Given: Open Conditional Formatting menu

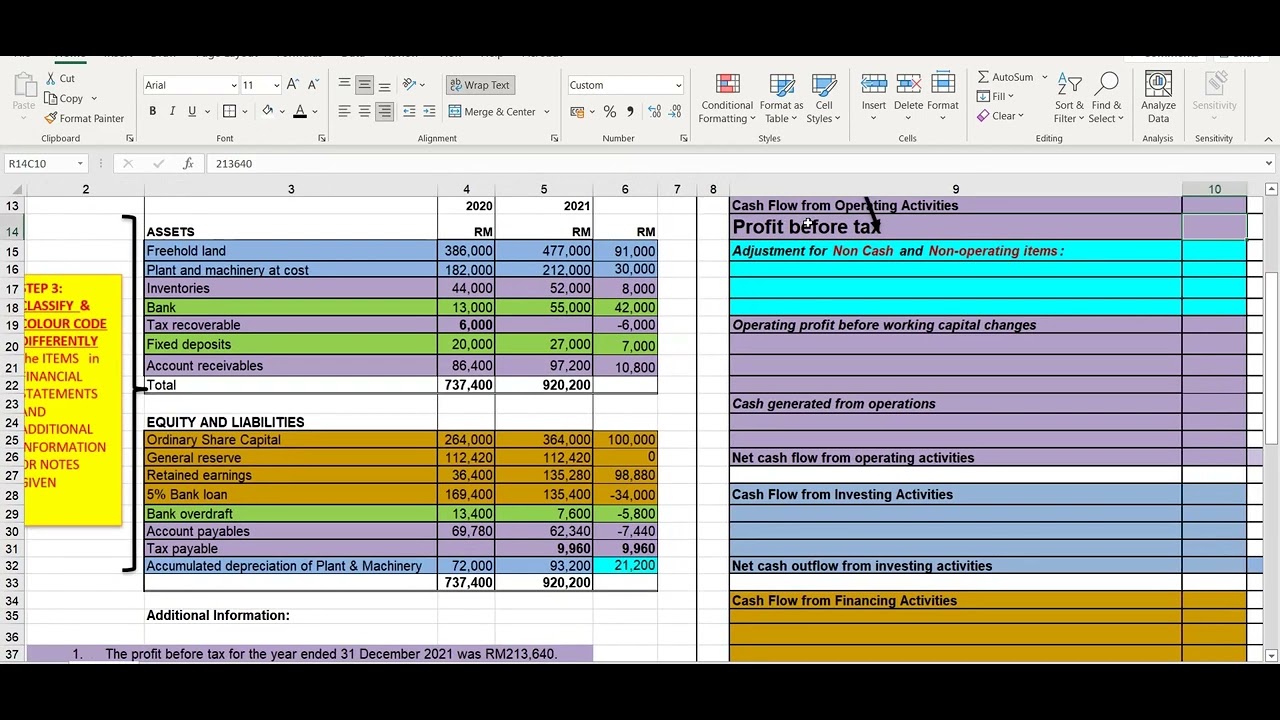Looking at the screenshot, I should pos(727,98).
